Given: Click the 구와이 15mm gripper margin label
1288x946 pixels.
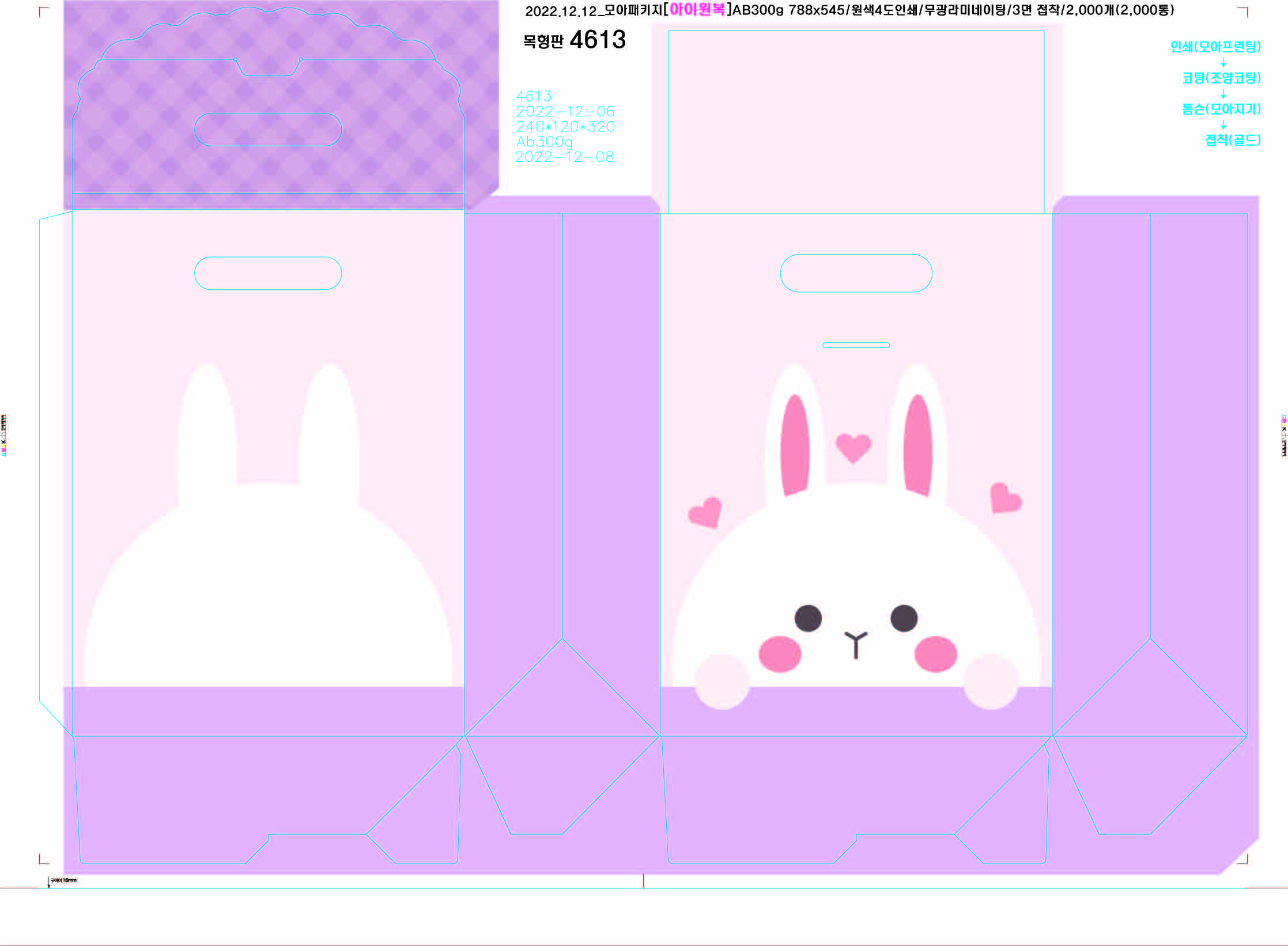Looking at the screenshot, I should point(63,880).
